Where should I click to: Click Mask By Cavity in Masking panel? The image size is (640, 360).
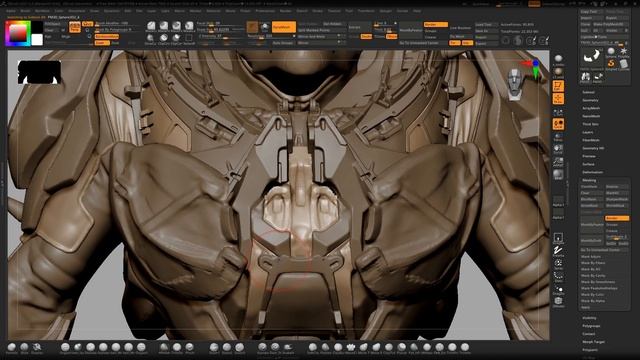[x=593, y=276]
